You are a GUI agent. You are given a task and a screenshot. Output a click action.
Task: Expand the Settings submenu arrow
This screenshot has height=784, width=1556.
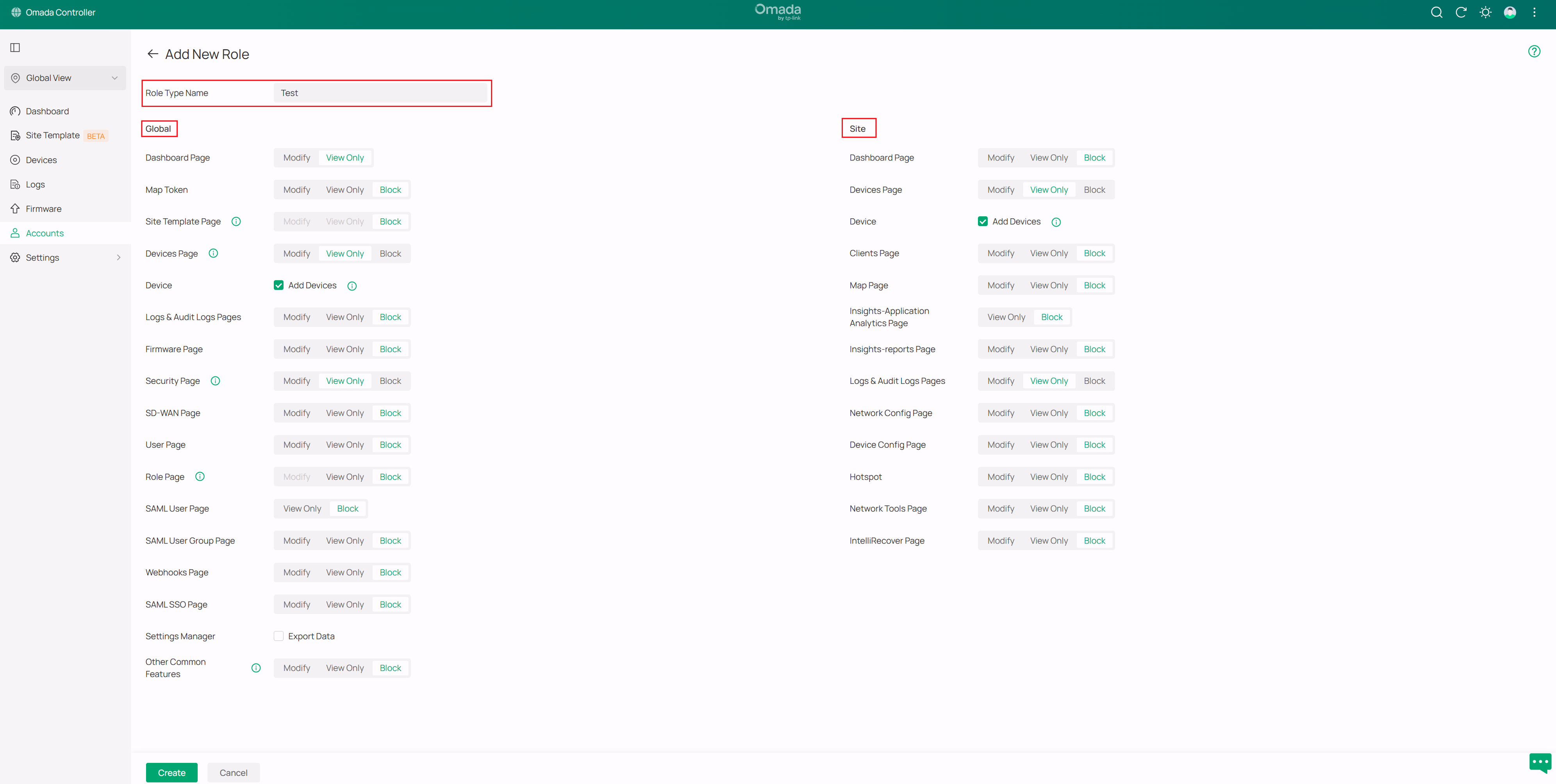tap(118, 257)
